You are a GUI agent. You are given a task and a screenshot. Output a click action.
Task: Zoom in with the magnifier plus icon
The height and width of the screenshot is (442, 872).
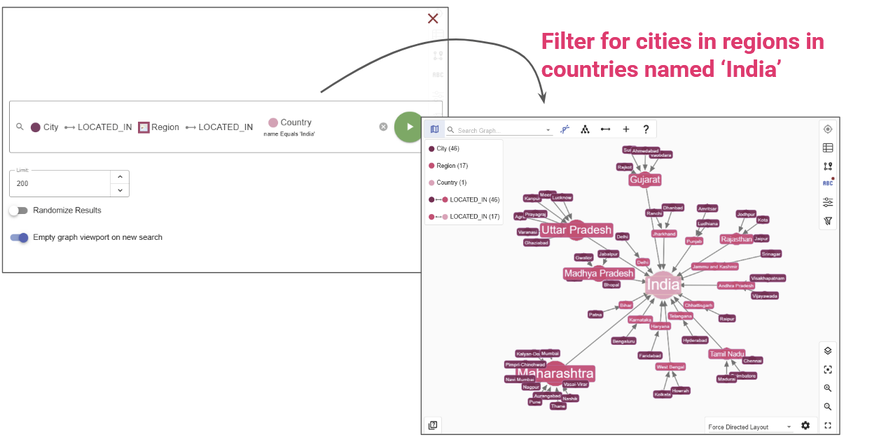[x=828, y=388]
